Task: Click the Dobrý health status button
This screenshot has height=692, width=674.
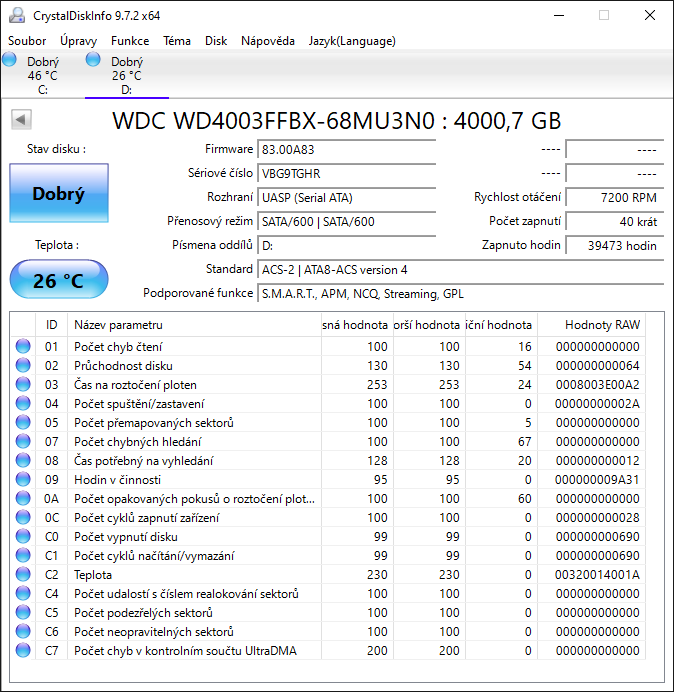Action: (x=59, y=193)
